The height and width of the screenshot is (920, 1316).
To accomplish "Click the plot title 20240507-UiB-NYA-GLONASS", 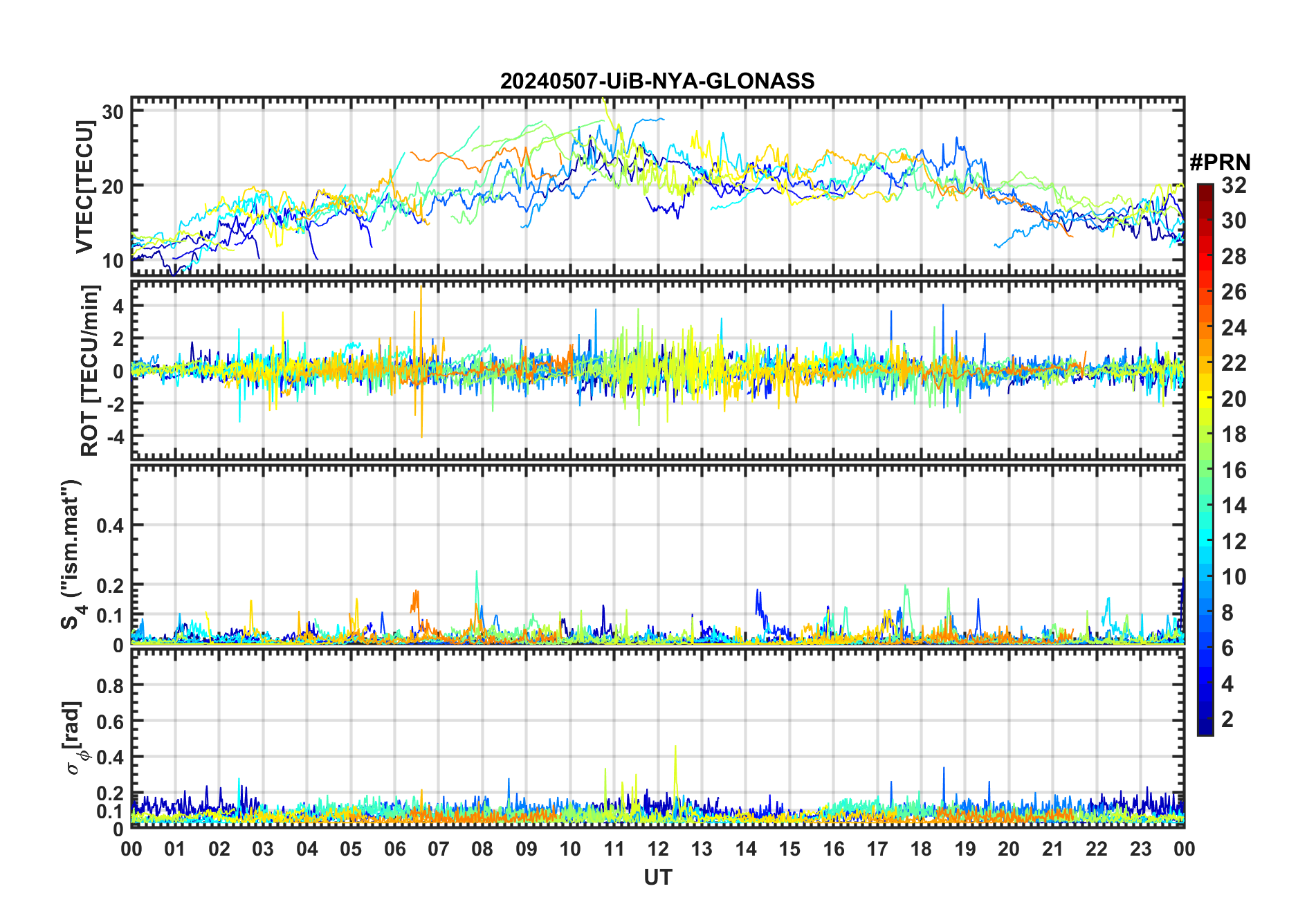I will tap(657, 82).
